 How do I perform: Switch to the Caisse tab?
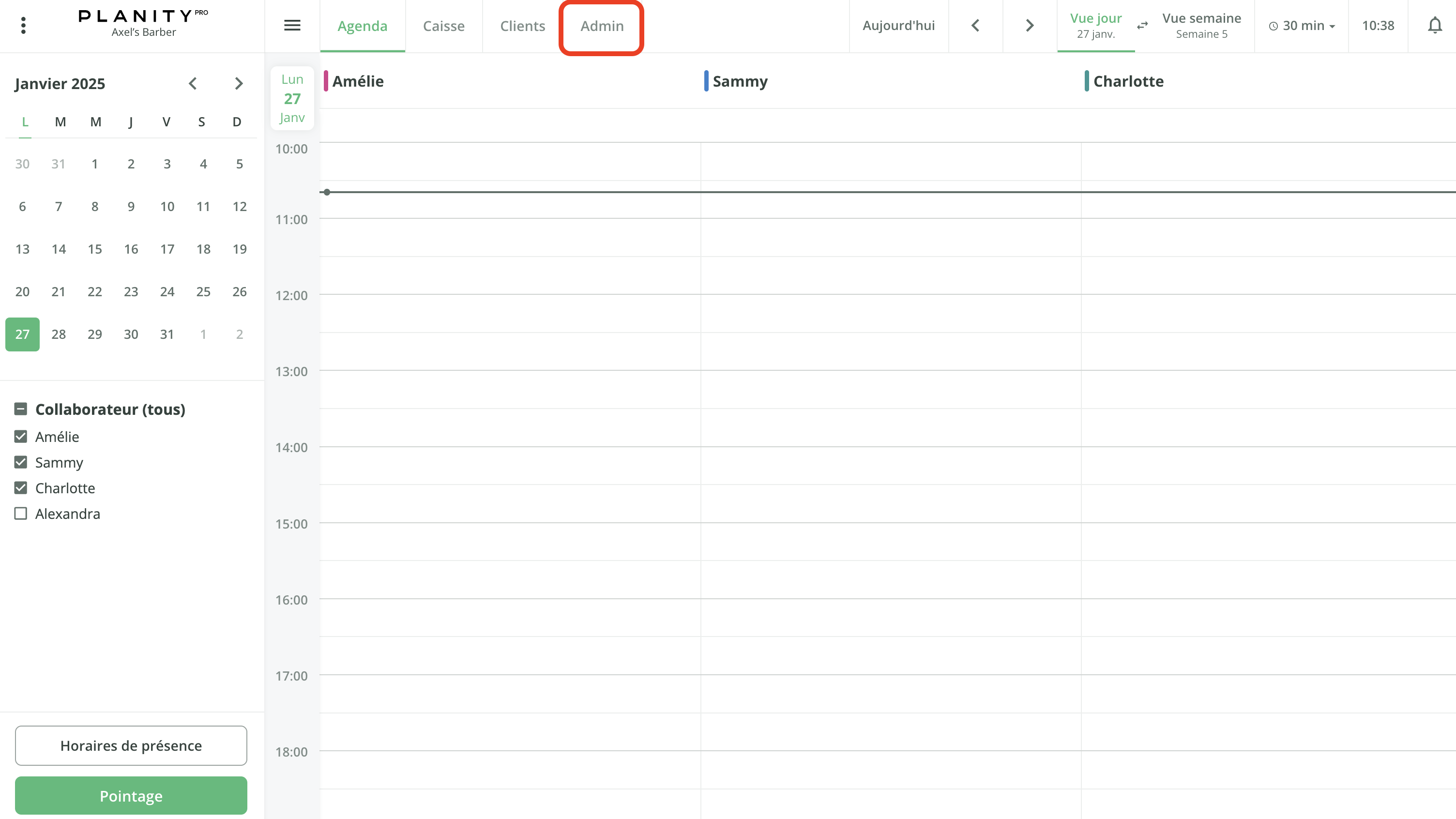coord(444,26)
